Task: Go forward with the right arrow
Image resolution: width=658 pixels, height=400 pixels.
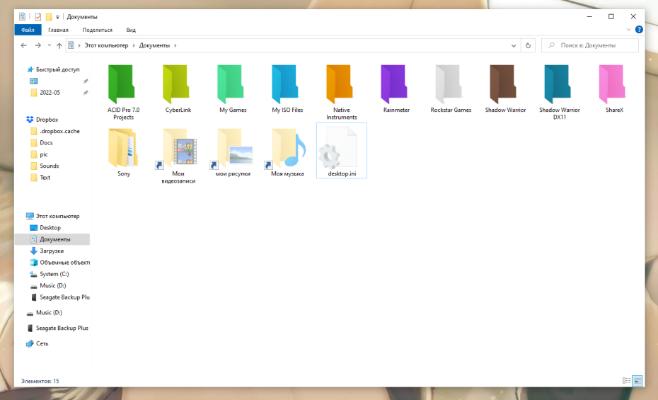Action: pos(38,45)
